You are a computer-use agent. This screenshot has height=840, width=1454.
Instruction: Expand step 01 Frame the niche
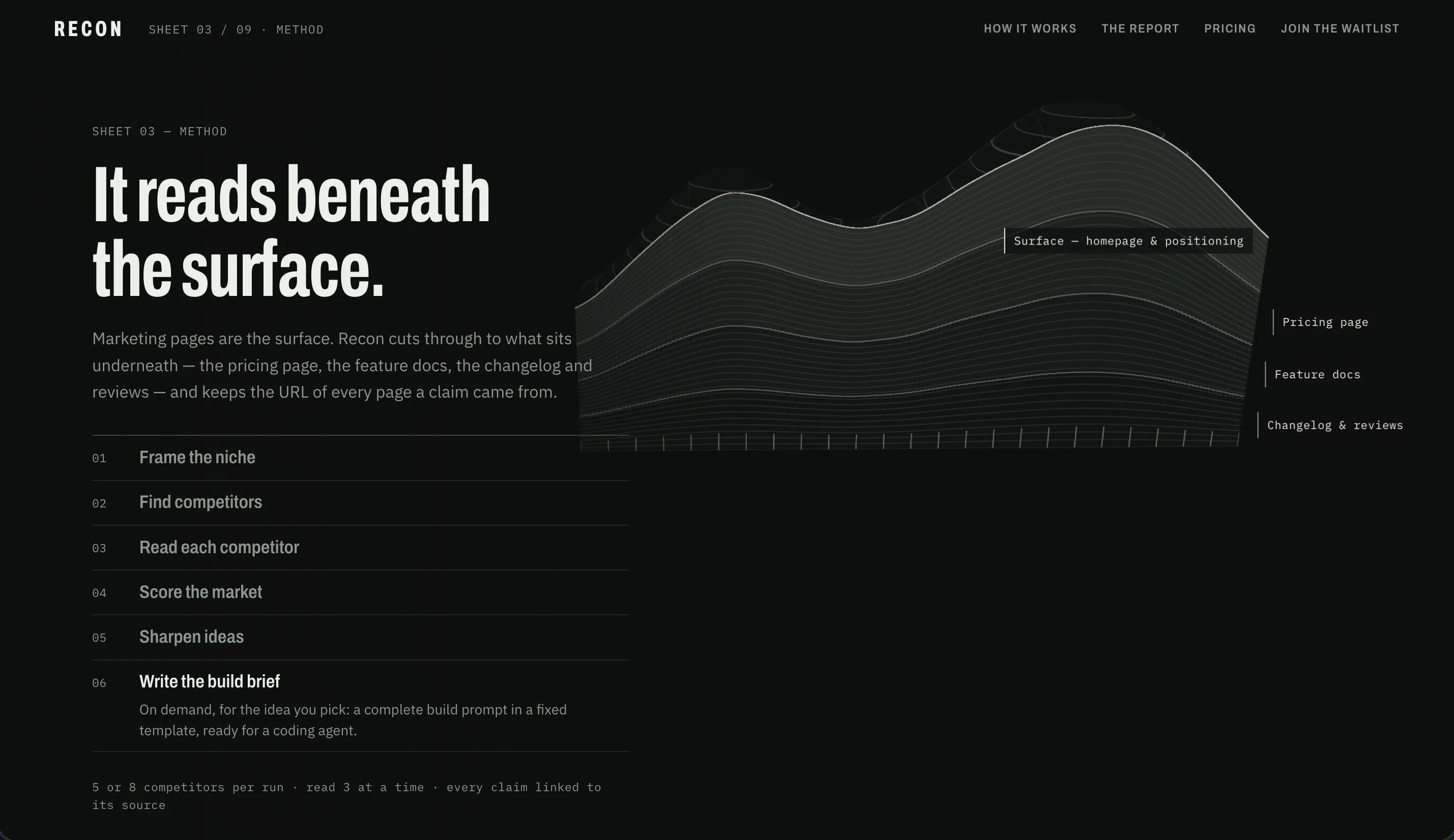[361, 458]
